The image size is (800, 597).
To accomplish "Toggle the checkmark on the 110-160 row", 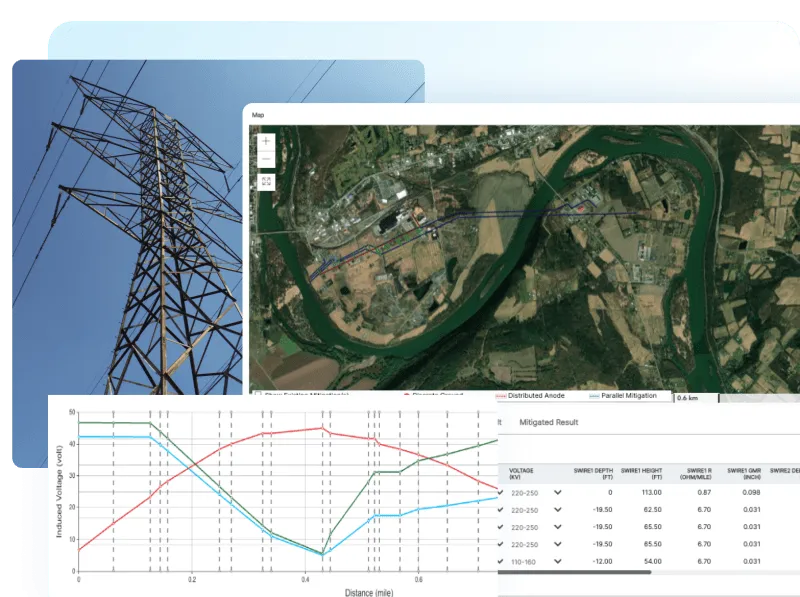I will (502, 561).
